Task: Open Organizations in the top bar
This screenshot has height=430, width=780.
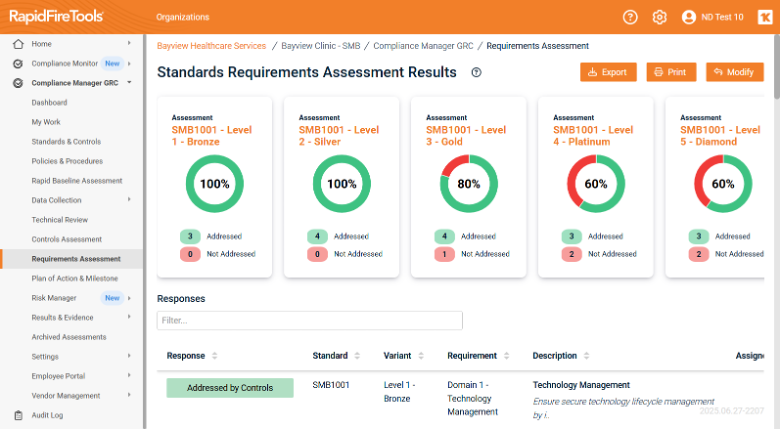Action: click(183, 17)
